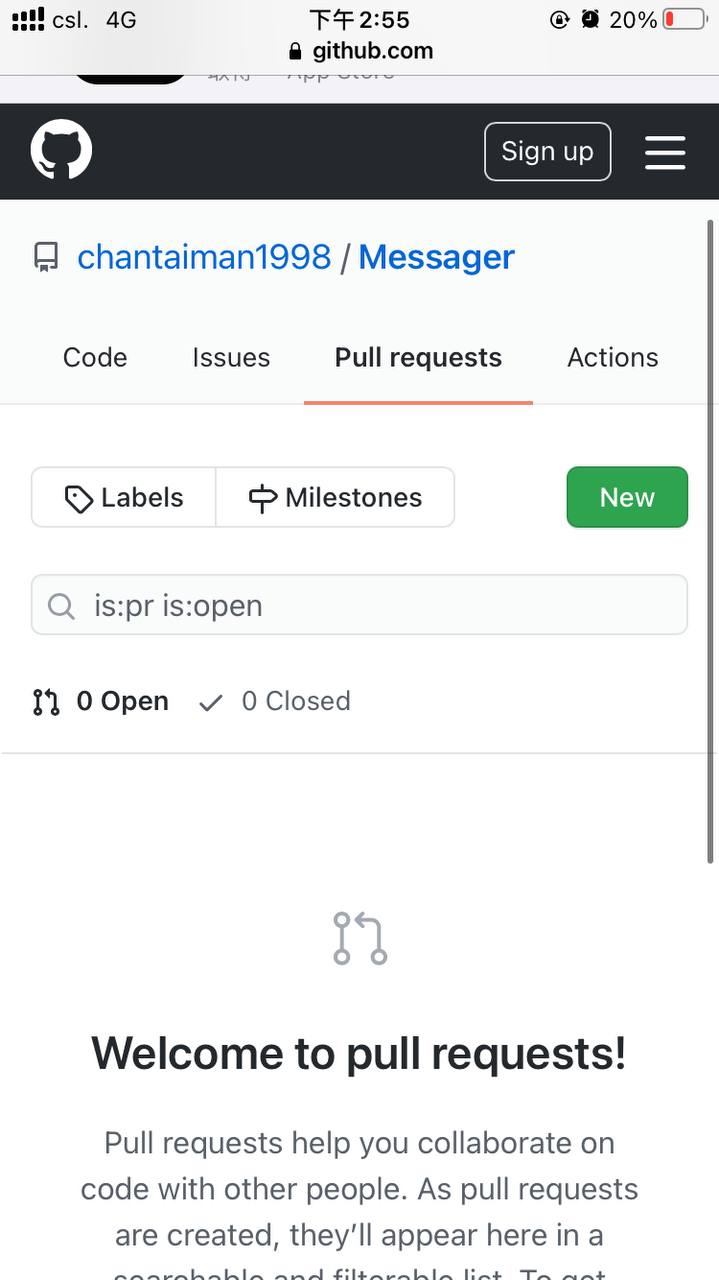Click the large pull request illustration
719x1280 pixels.
click(360, 938)
